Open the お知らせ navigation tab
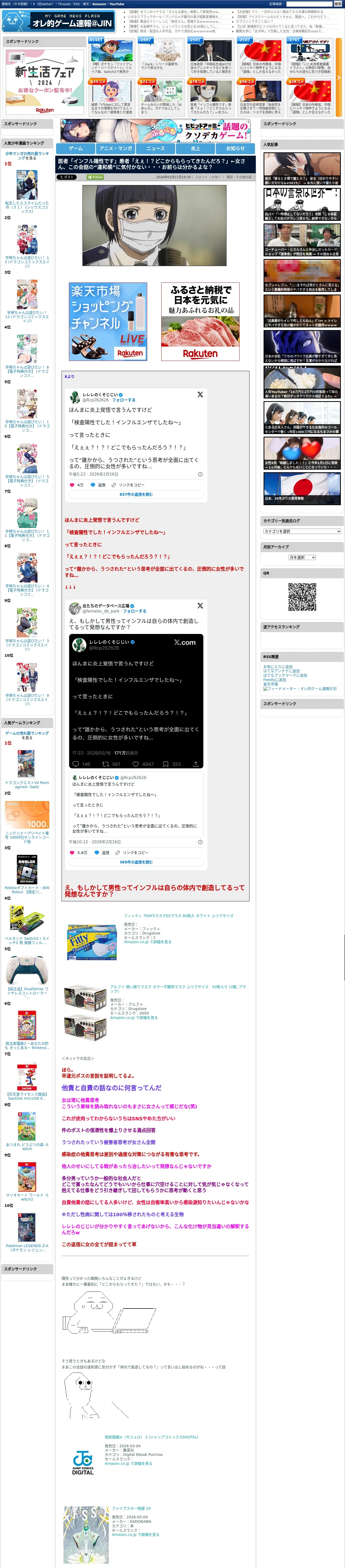The width and height of the screenshot is (345, 1568). pyautogui.click(x=236, y=148)
